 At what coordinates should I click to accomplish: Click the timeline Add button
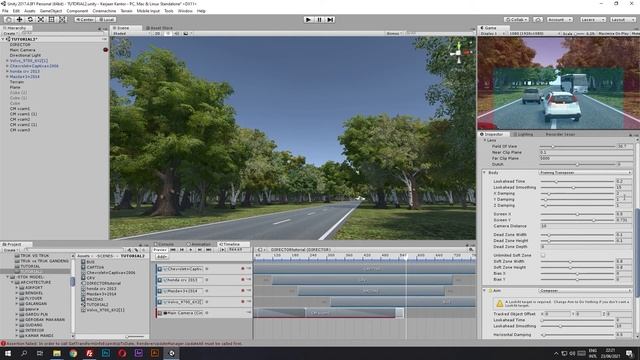click(x=162, y=257)
